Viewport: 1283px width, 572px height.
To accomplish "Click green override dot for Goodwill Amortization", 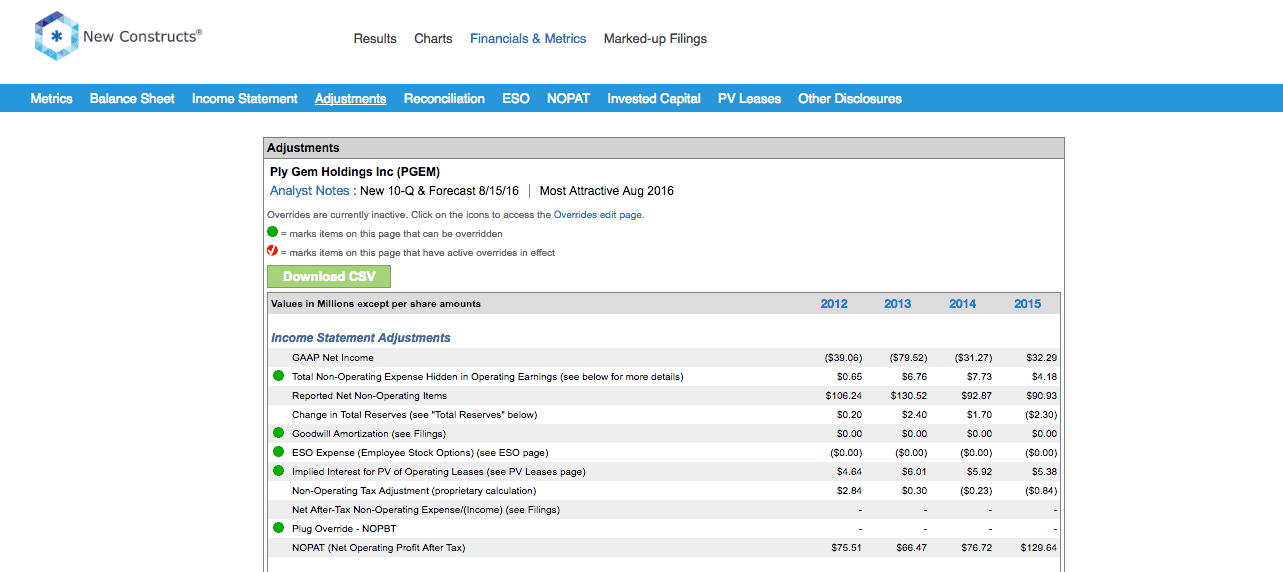I will click(x=279, y=433).
